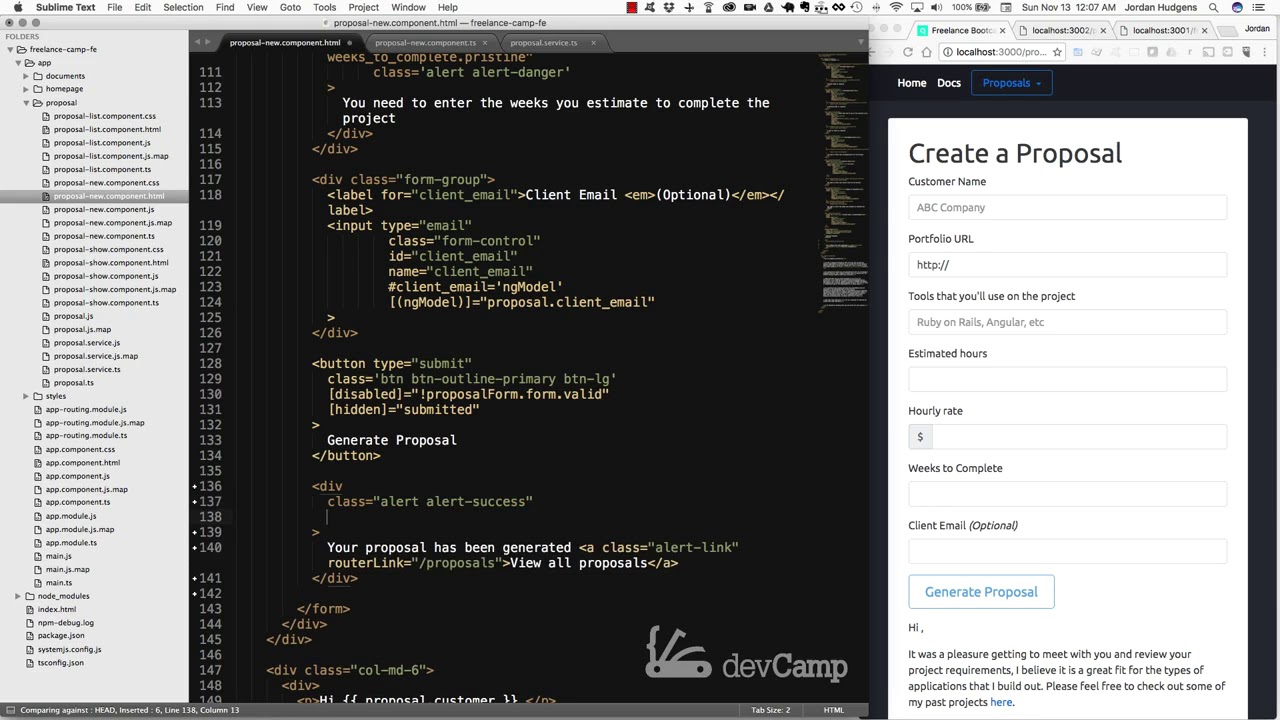
Task: Click the Dropbox menu bar icon
Action: (x=669, y=7)
